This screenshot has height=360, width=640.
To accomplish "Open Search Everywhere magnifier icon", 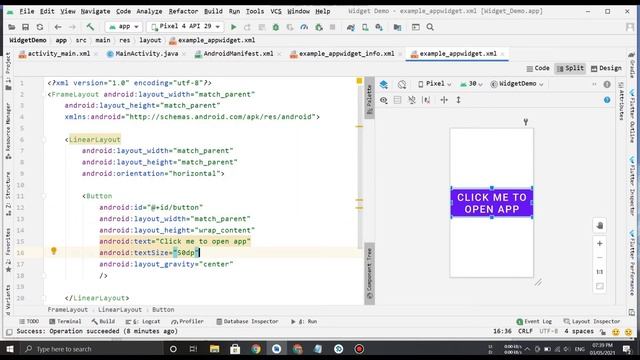I will (x=430, y=27).
